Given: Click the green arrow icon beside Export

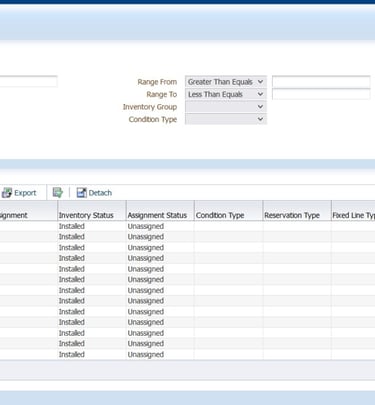Looking at the screenshot, I should 58,192.
